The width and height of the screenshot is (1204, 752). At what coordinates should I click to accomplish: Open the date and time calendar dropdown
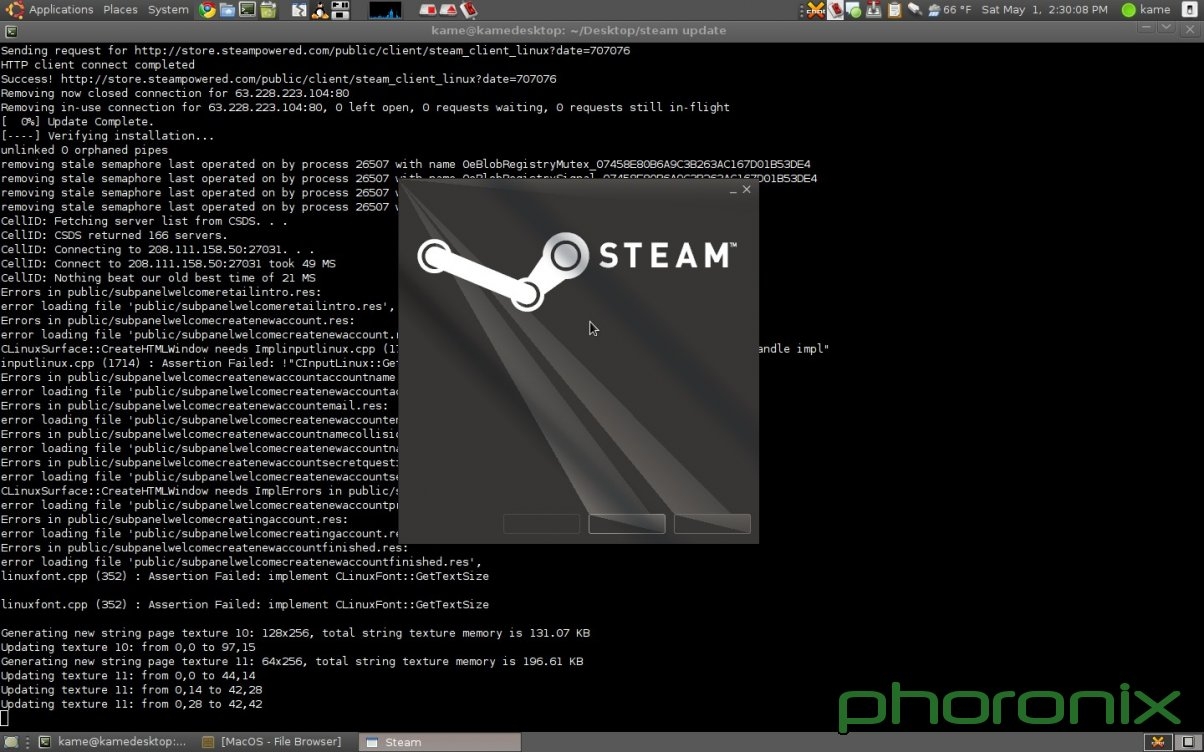coord(1044,10)
